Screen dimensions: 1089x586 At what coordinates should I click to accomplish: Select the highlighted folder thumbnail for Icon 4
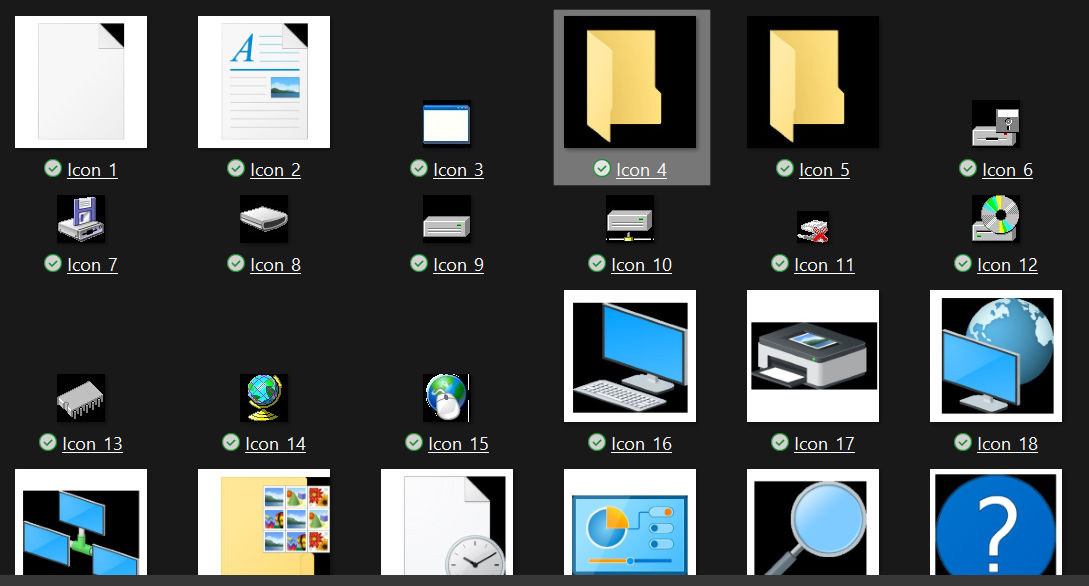click(x=629, y=82)
